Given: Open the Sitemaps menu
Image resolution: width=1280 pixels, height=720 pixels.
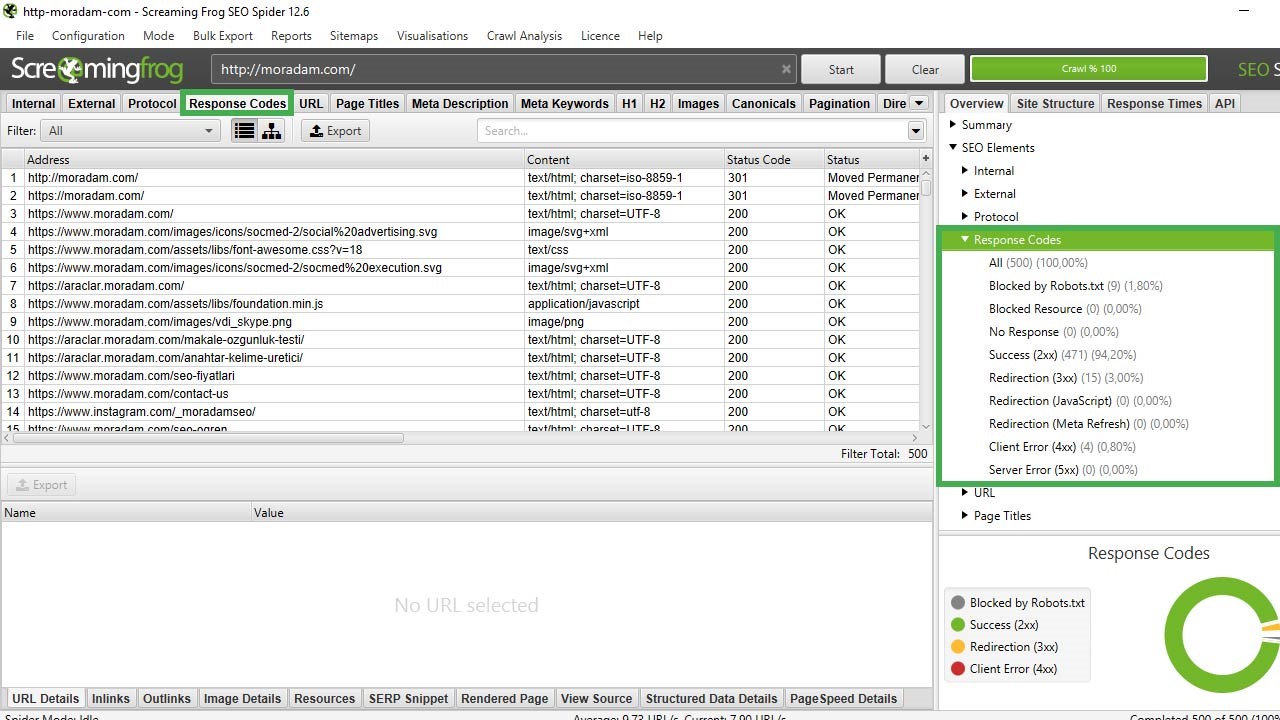Looking at the screenshot, I should (x=354, y=36).
